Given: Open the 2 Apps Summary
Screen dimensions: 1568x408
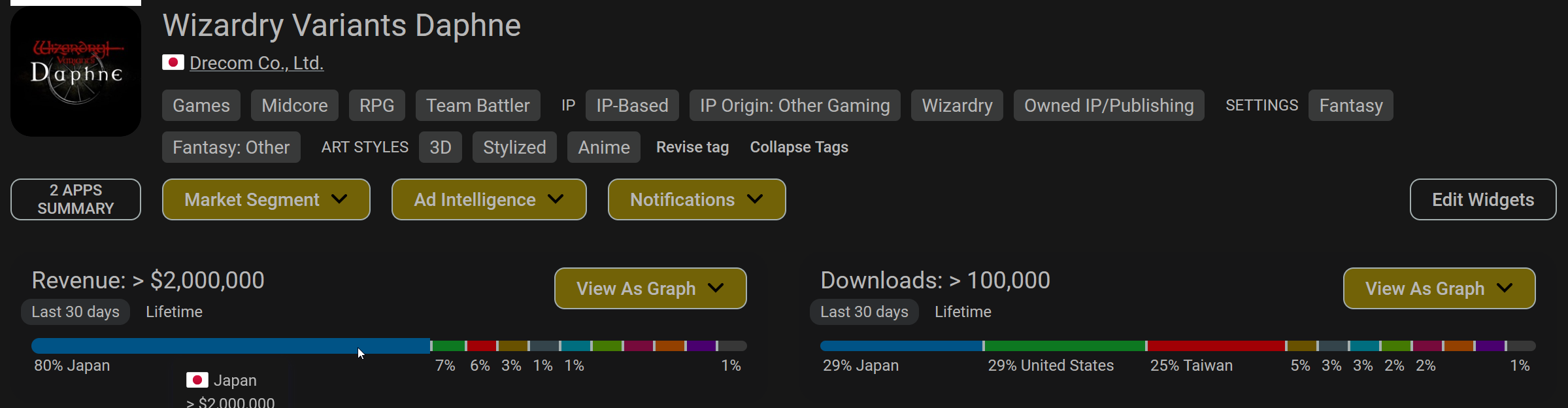Looking at the screenshot, I should click(76, 199).
